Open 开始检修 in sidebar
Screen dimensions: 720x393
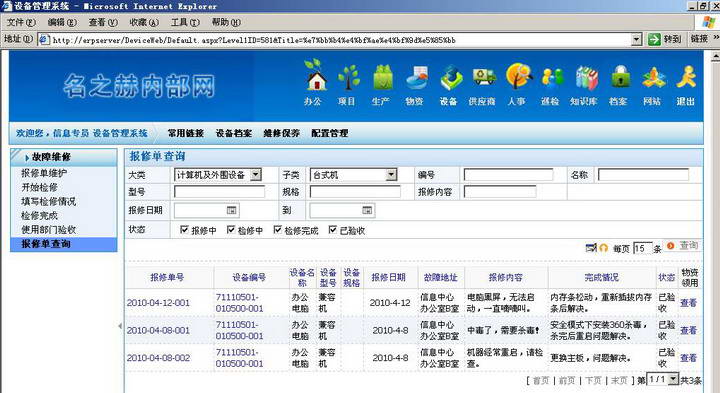(x=39, y=187)
